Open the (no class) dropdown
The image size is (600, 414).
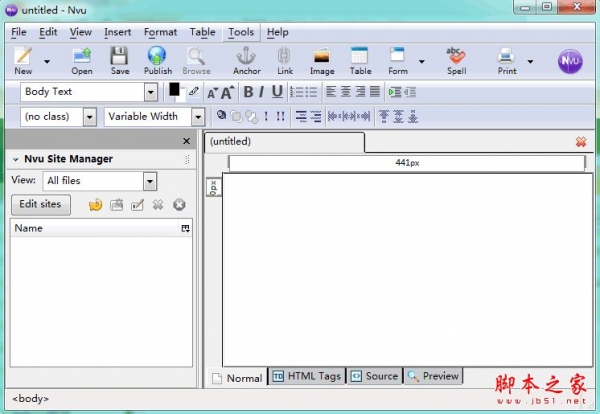90,117
